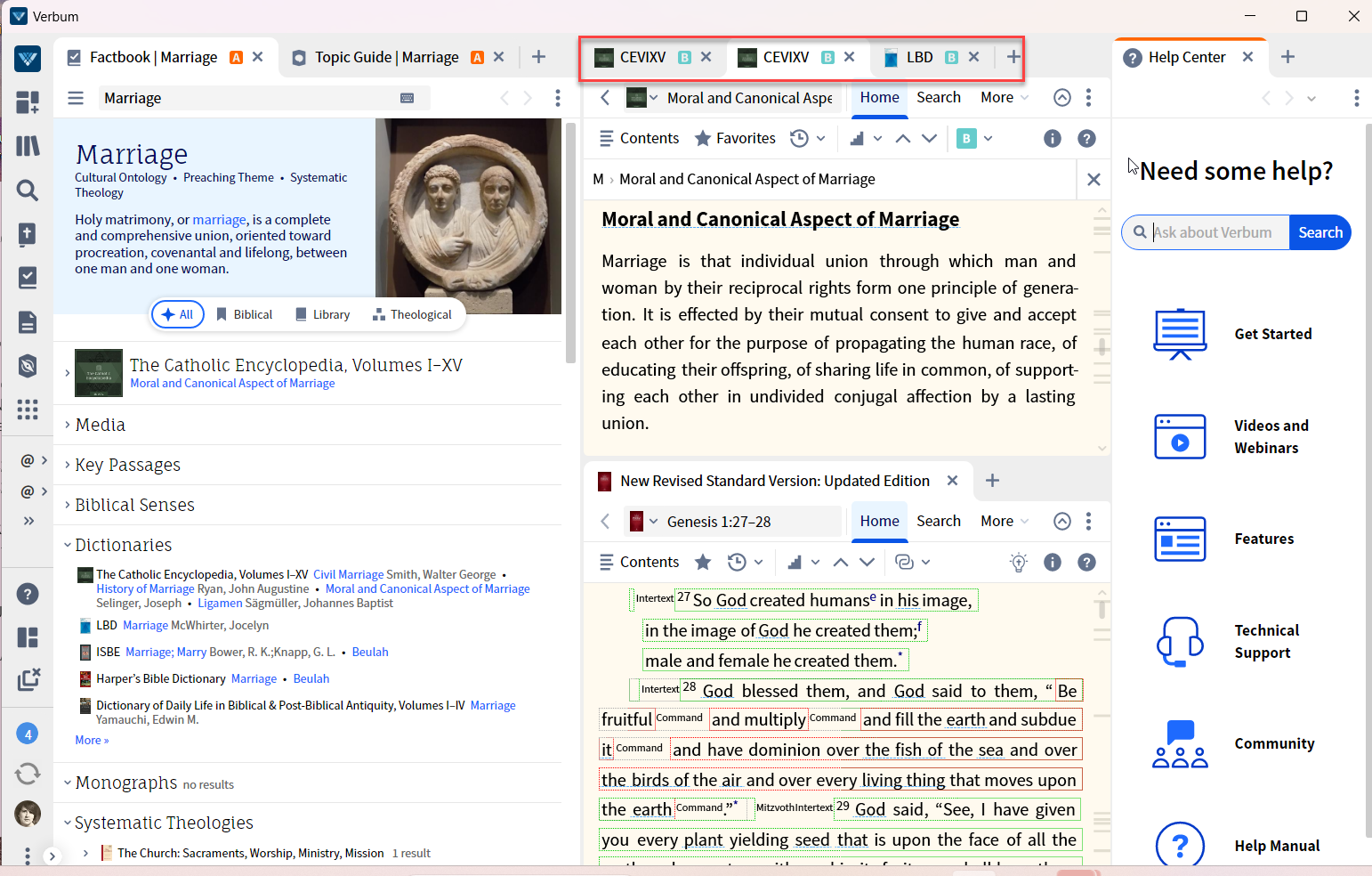This screenshot has width=1372, height=876.
Task: Click the Factbook panel vertical scrollbar
Action: 570,243
